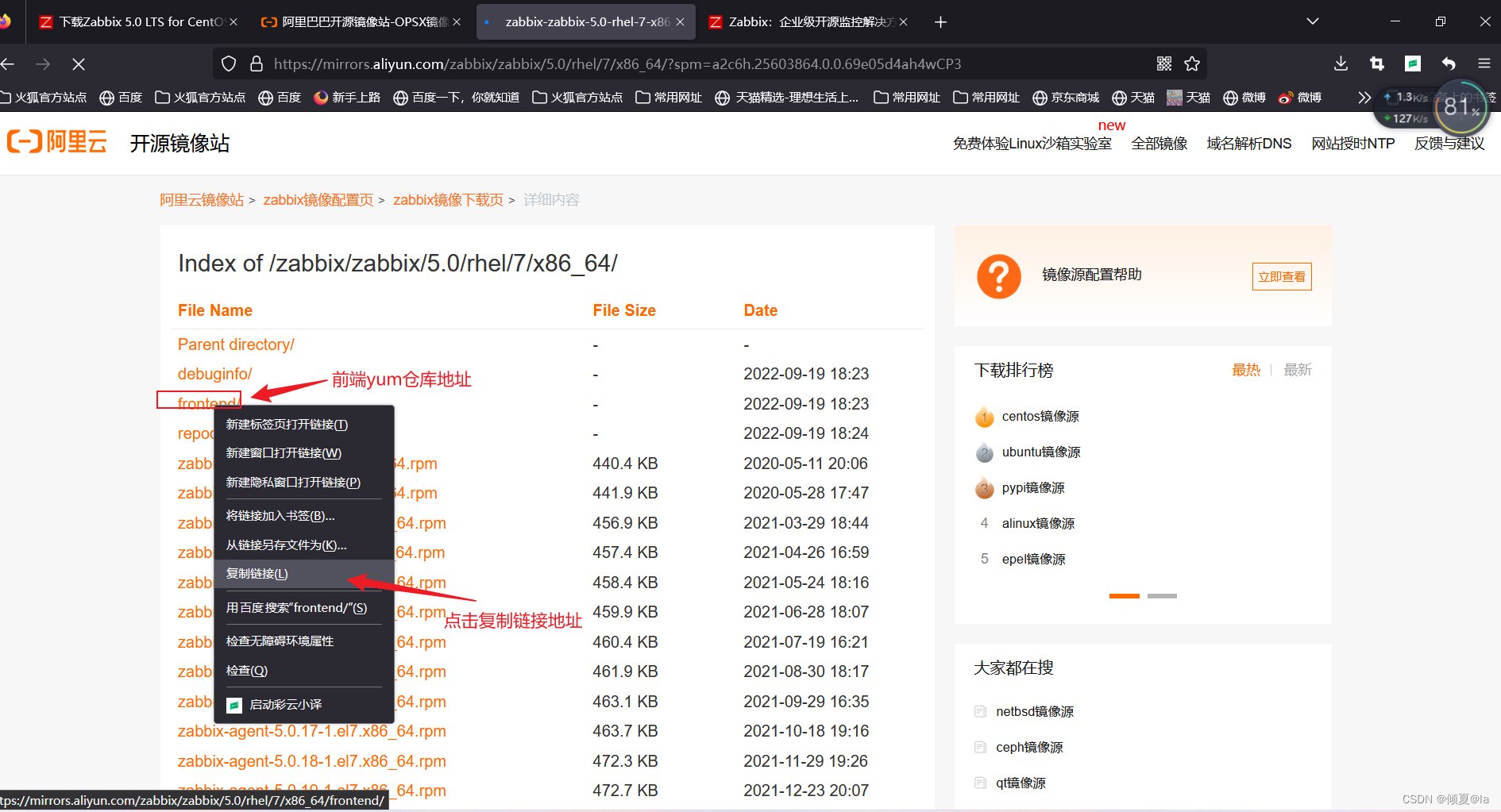Open the Parent directory/ link
The width and height of the screenshot is (1501, 812).
(x=236, y=344)
